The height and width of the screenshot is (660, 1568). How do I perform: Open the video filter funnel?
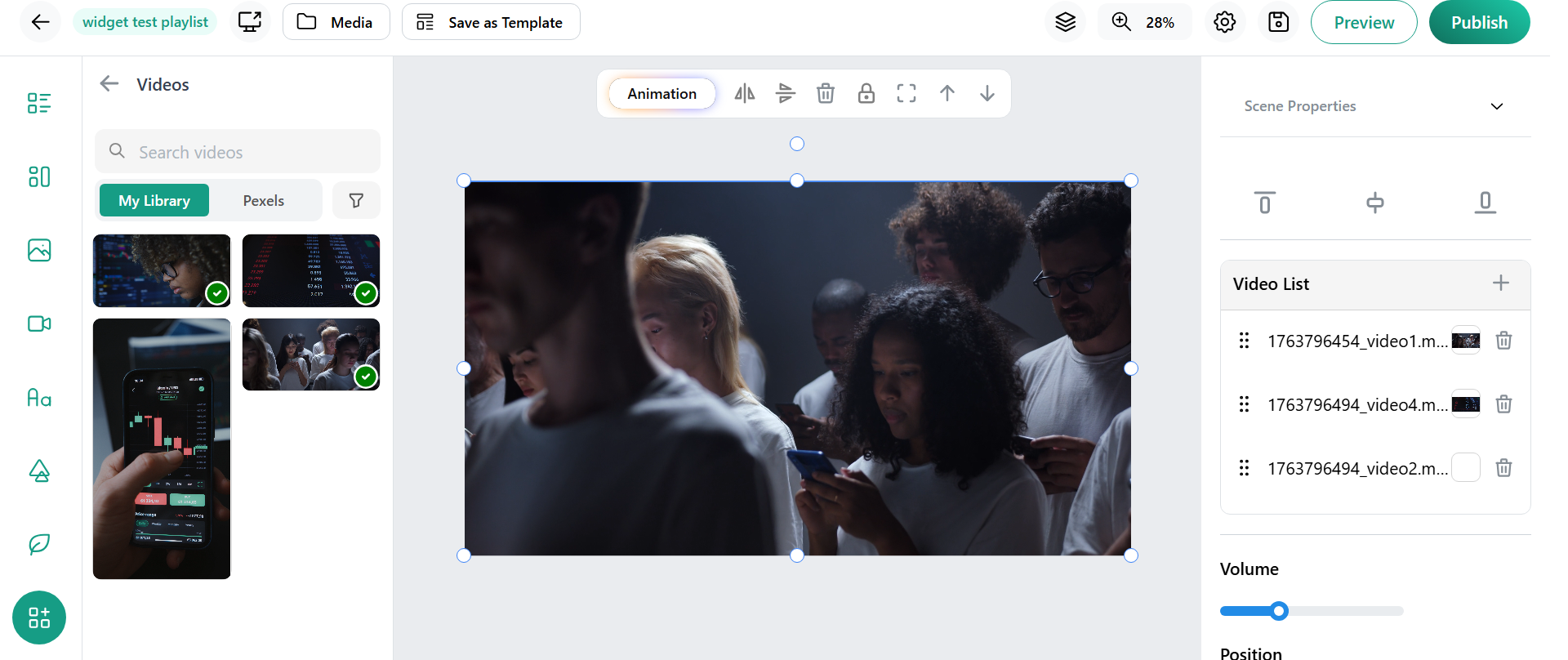click(x=356, y=200)
